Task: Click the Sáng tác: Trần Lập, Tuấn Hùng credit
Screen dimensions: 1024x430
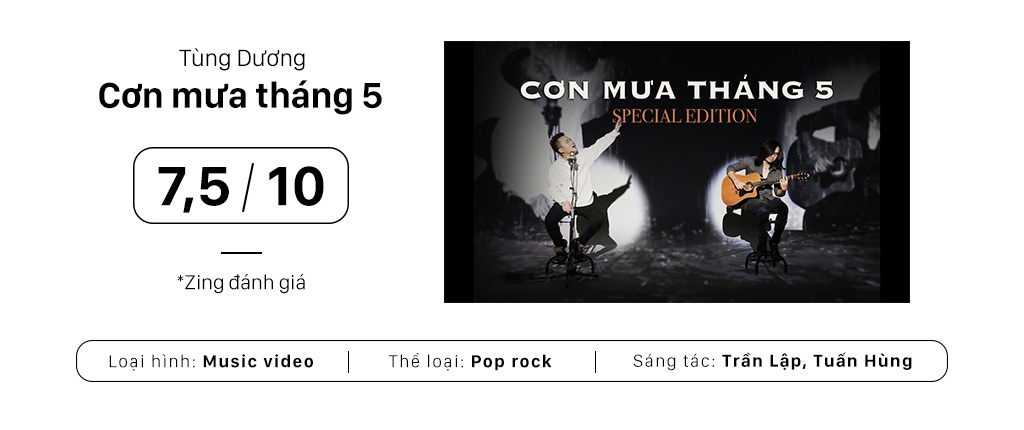Action: pos(772,362)
